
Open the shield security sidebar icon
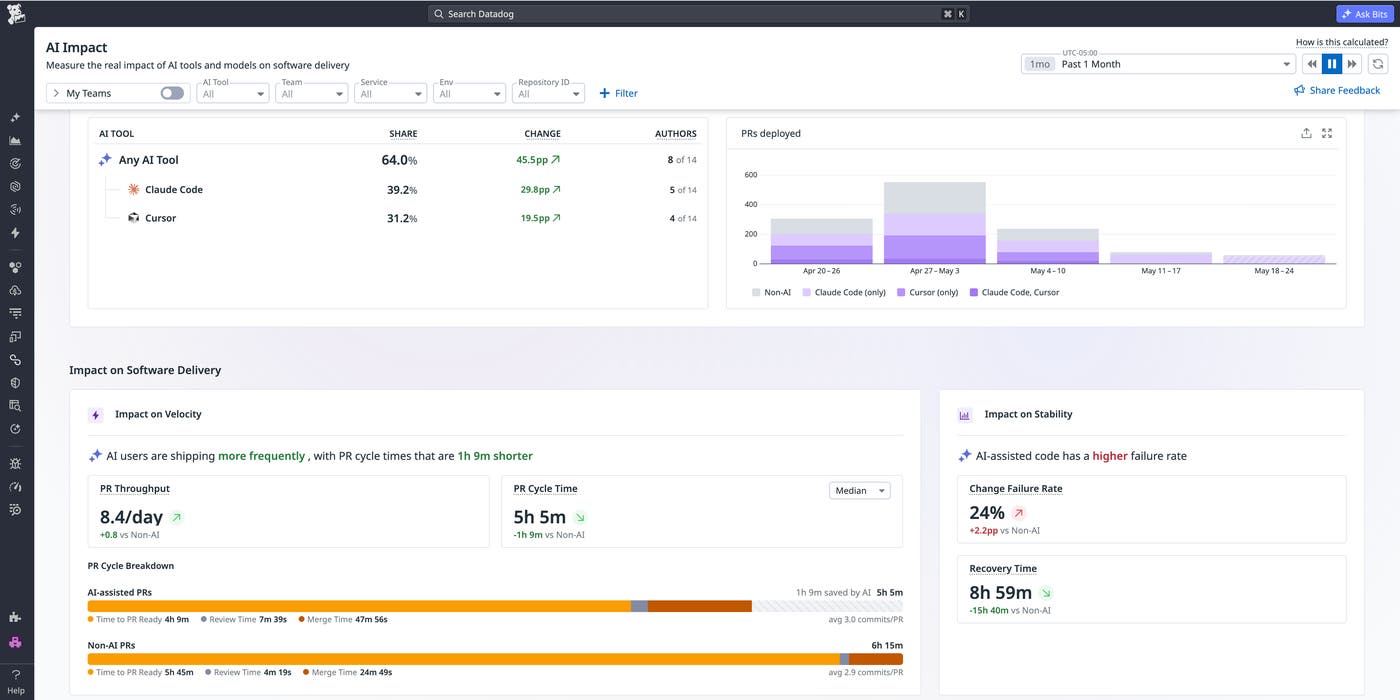(15, 383)
